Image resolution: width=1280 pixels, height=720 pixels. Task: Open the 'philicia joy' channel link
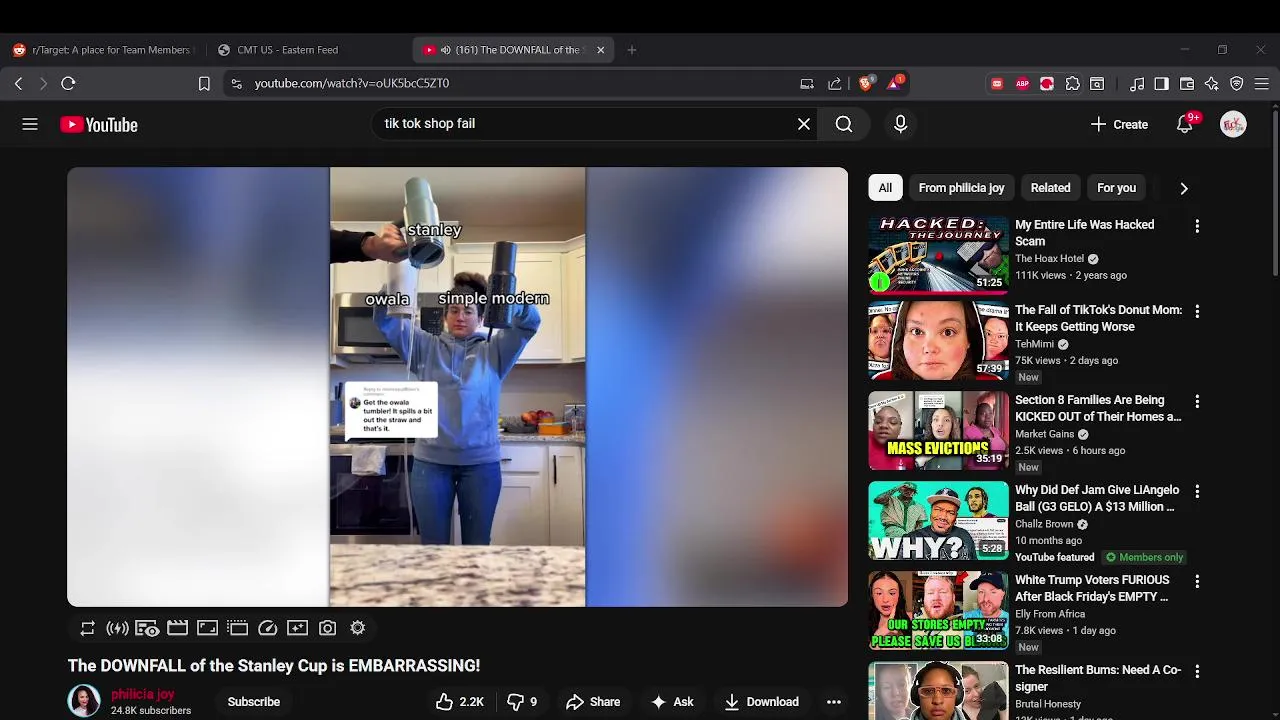coord(142,694)
